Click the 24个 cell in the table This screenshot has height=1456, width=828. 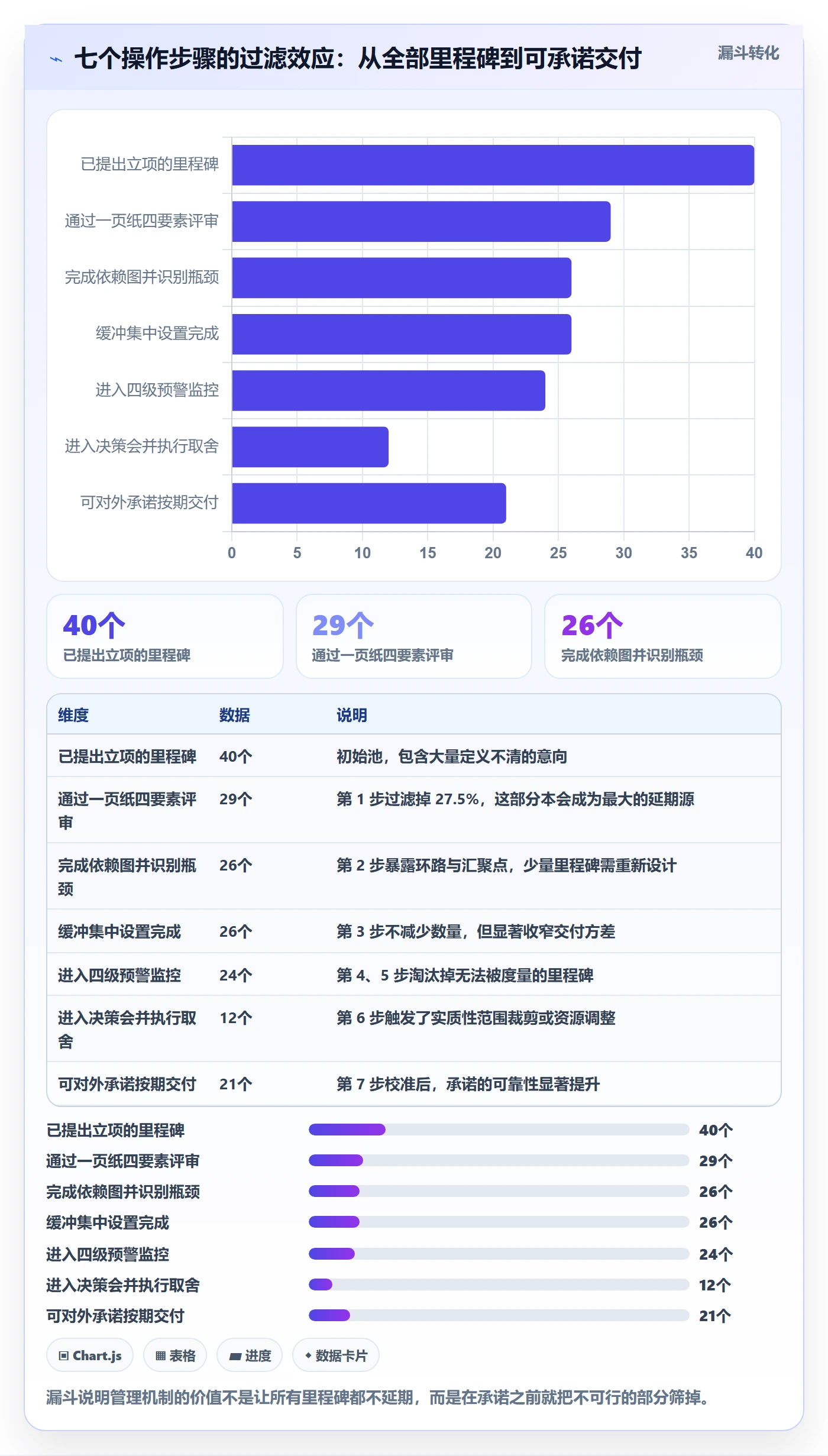tap(236, 975)
